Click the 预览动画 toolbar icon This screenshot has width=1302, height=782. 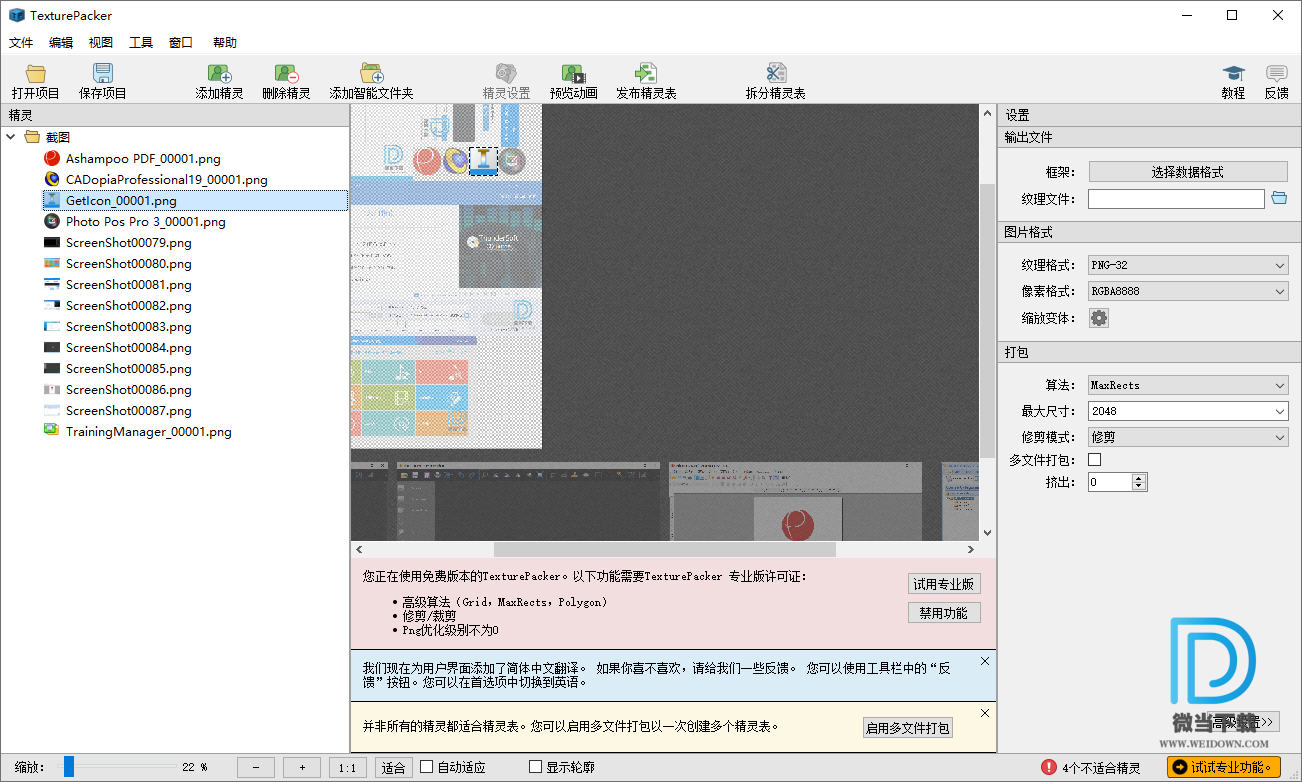pos(573,73)
